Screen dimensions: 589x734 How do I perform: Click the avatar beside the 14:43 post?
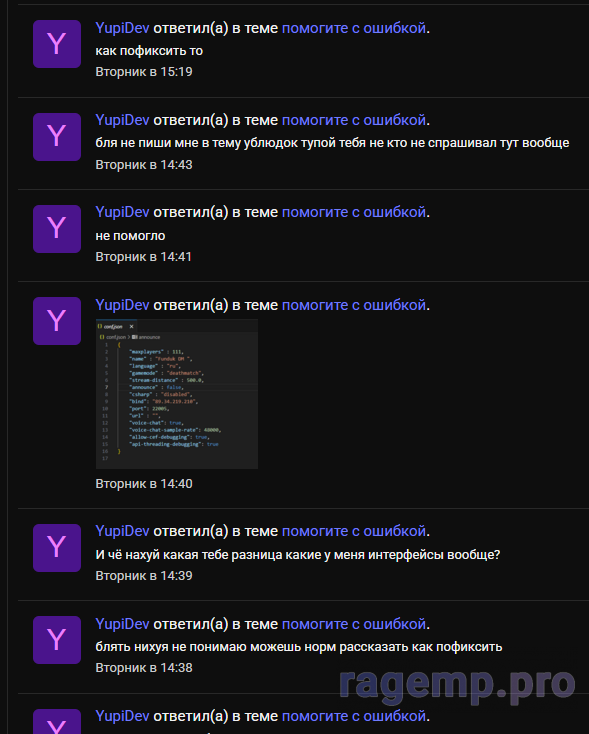[x=57, y=137]
